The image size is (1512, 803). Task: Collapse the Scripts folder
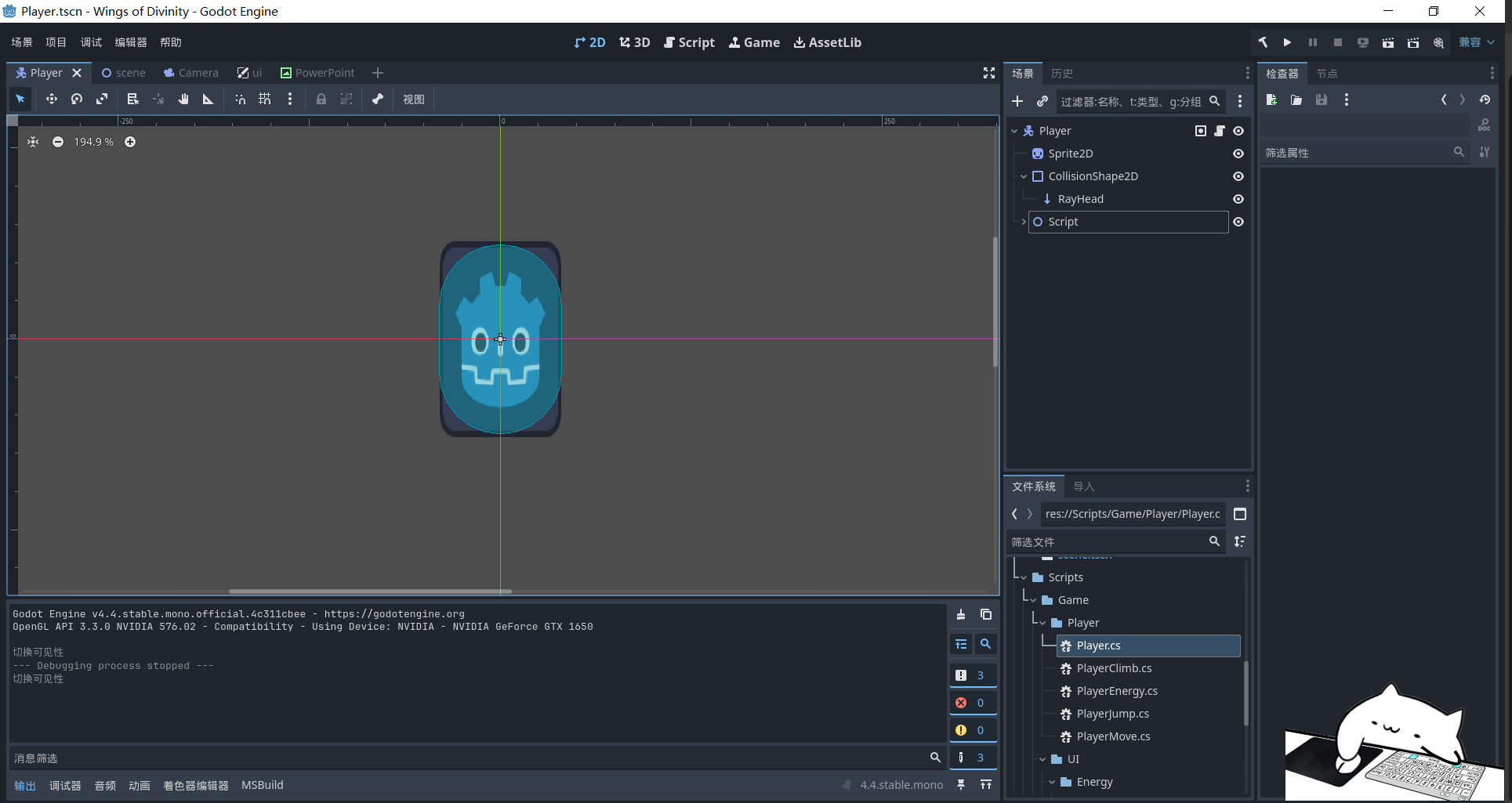1024,577
